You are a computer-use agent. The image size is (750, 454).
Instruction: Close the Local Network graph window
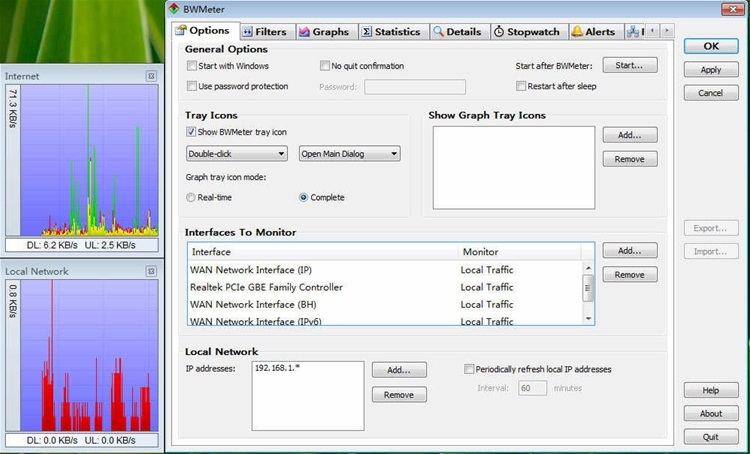[x=151, y=271]
